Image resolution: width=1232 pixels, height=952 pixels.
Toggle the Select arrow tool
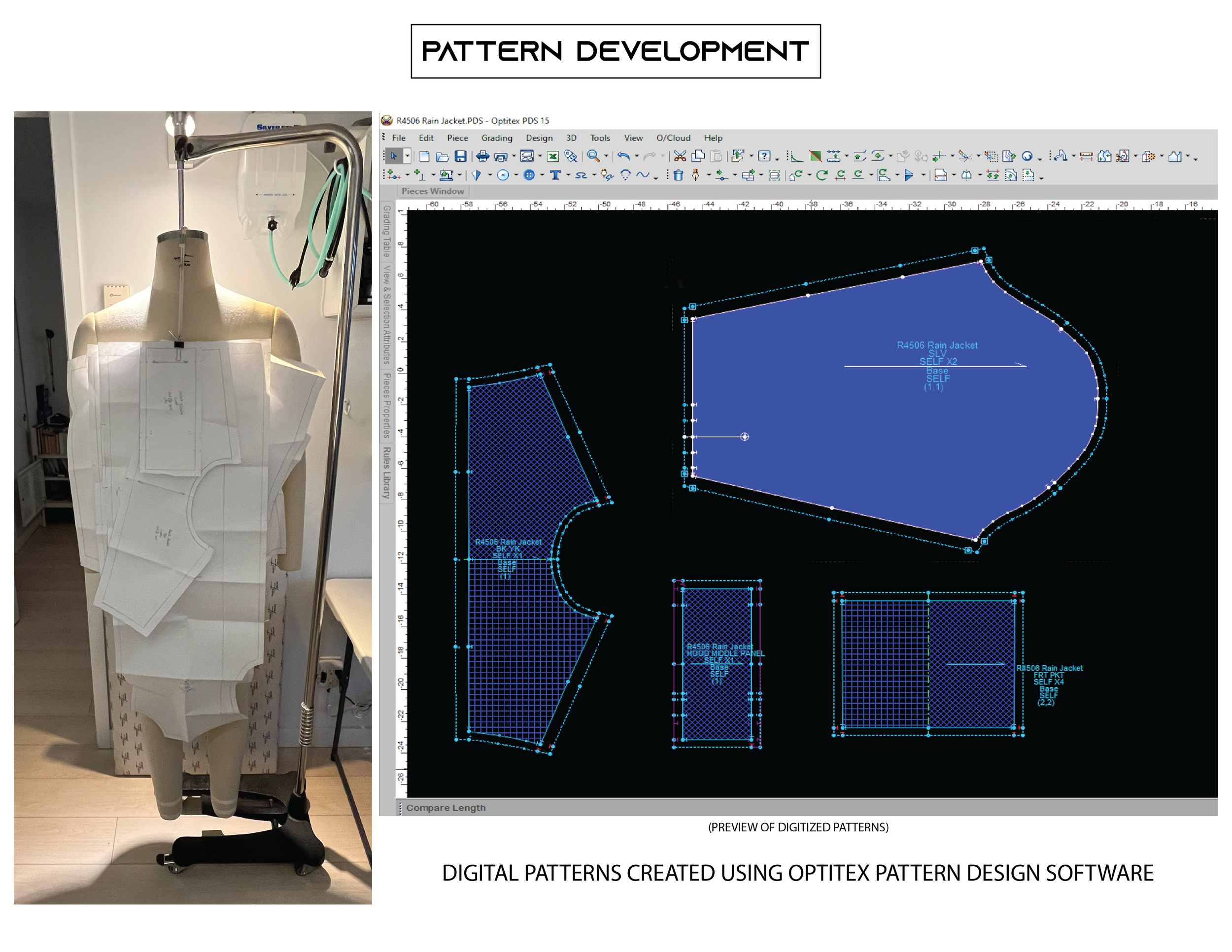coord(394,156)
